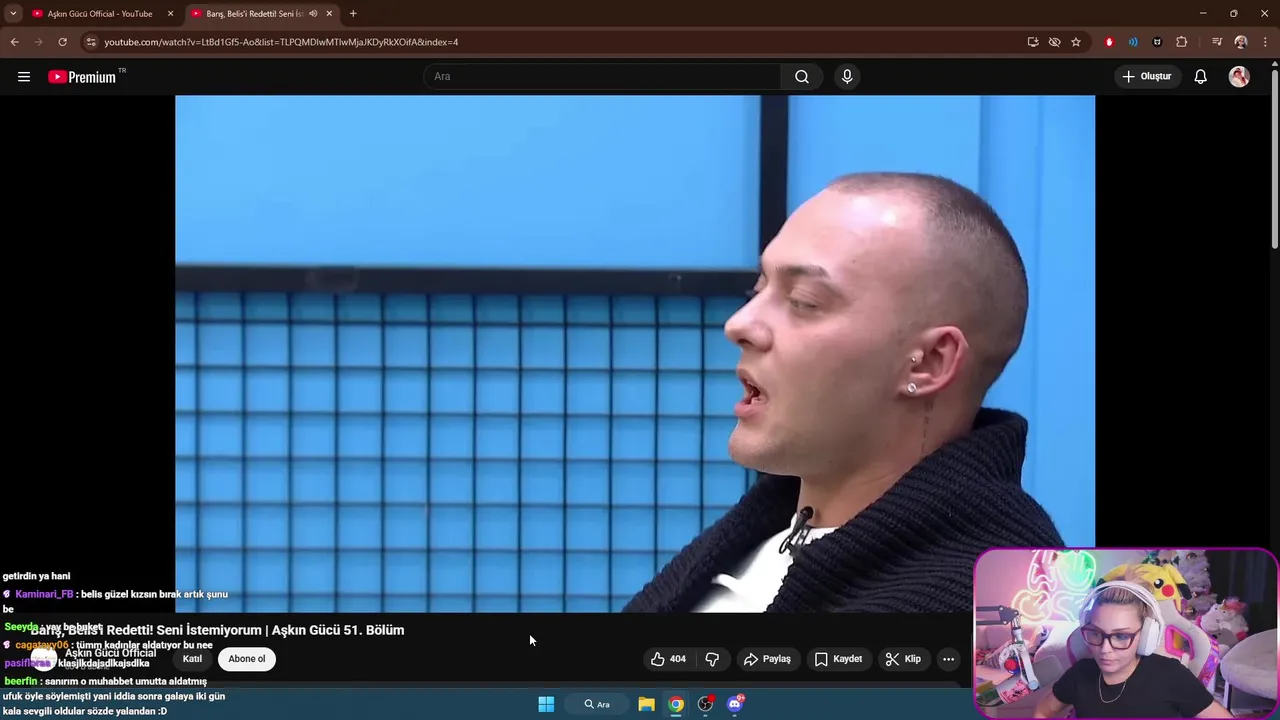
Task: Click the crossed-eye tracking protection icon
Action: pyautogui.click(x=1054, y=42)
